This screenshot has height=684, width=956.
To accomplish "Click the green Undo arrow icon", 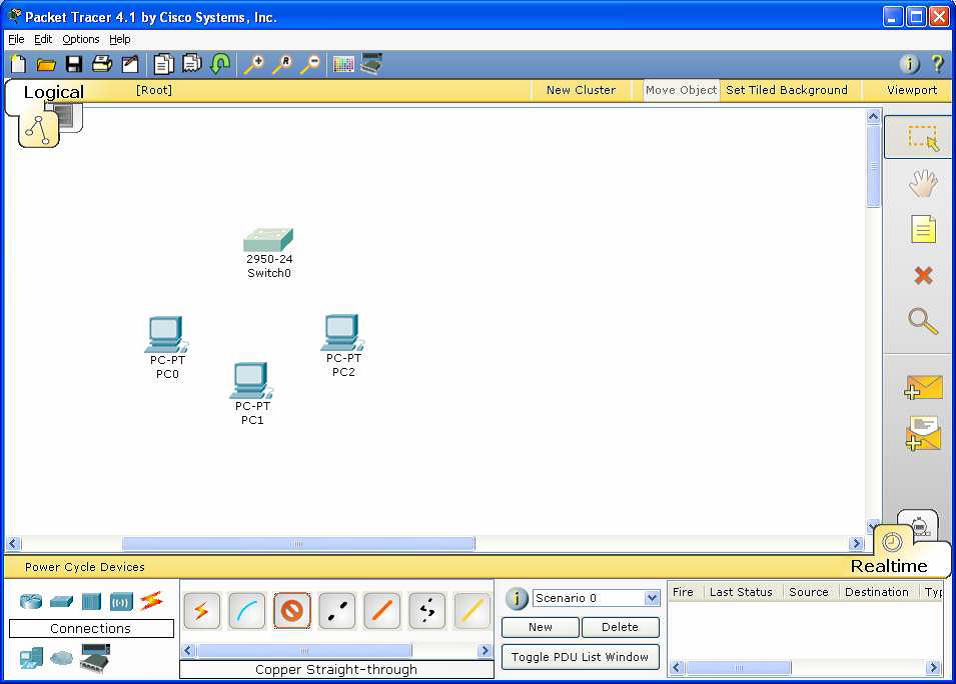I will [219, 63].
